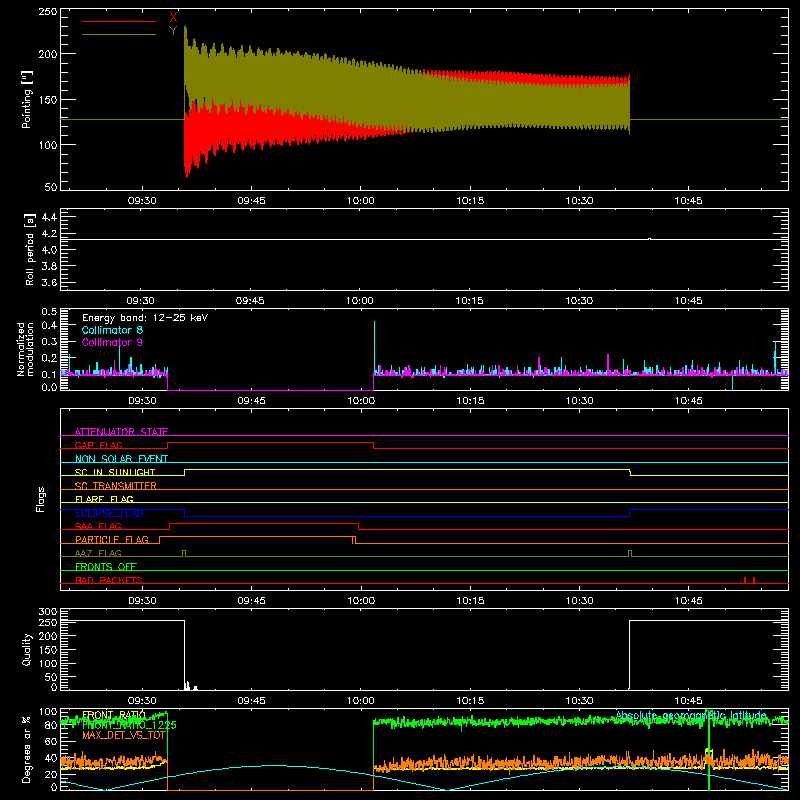Click the Flags axis title

click(40, 499)
